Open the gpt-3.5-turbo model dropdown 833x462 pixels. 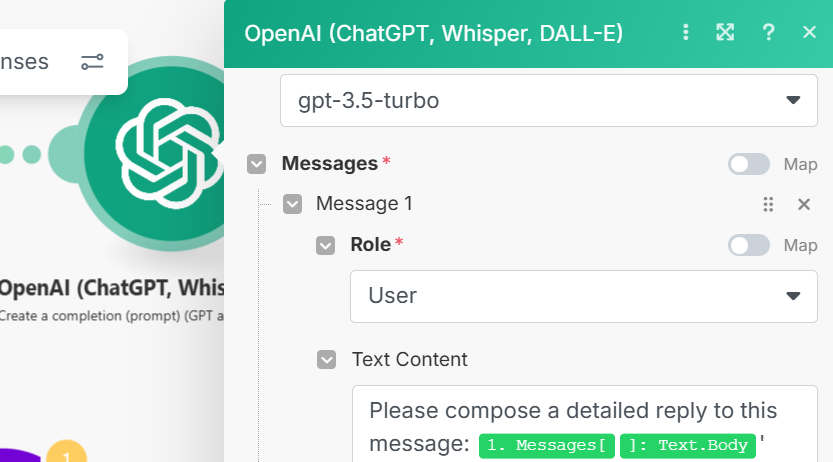pos(548,100)
